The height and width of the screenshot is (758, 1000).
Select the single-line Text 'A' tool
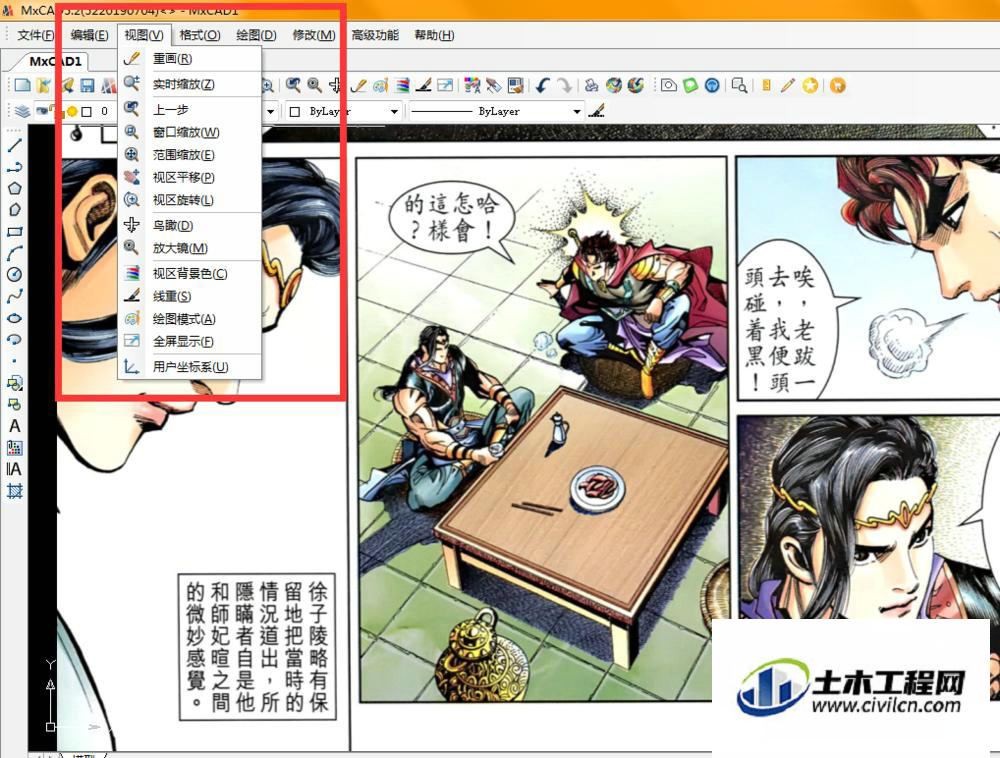(14, 426)
